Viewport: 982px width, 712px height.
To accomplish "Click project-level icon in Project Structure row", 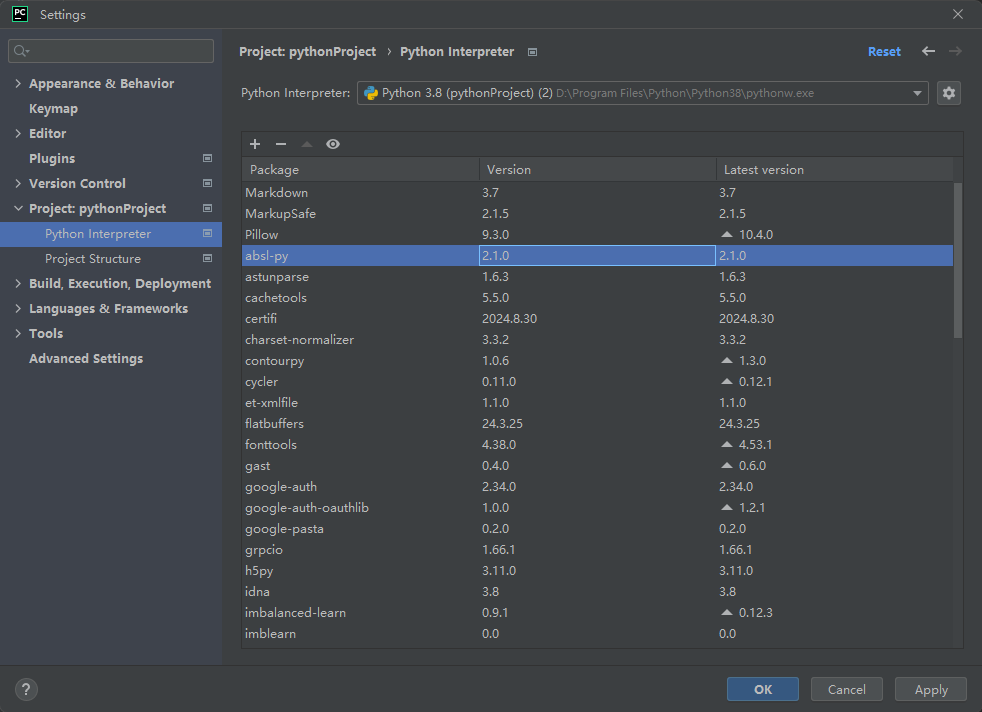I will pyautogui.click(x=207, y=259).
